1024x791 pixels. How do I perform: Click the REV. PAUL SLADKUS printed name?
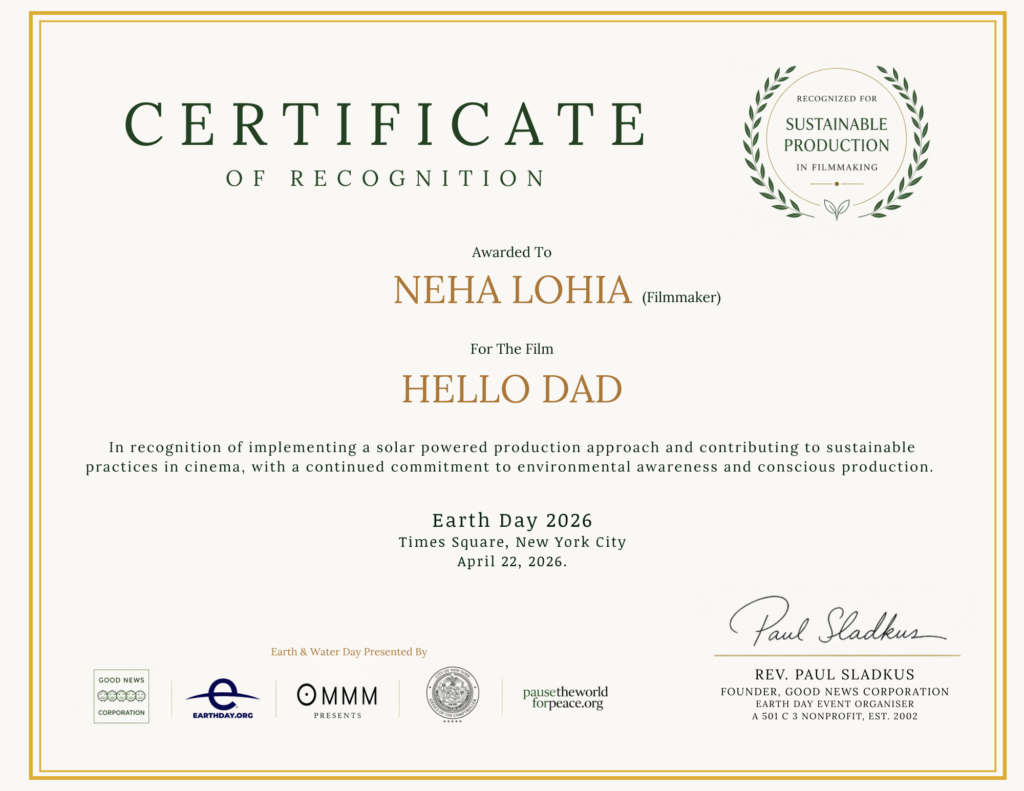[835, 673]
